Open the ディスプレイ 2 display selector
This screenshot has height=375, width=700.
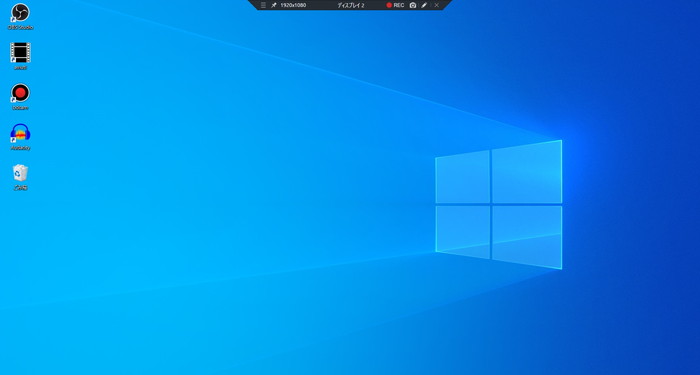[350, 5]
